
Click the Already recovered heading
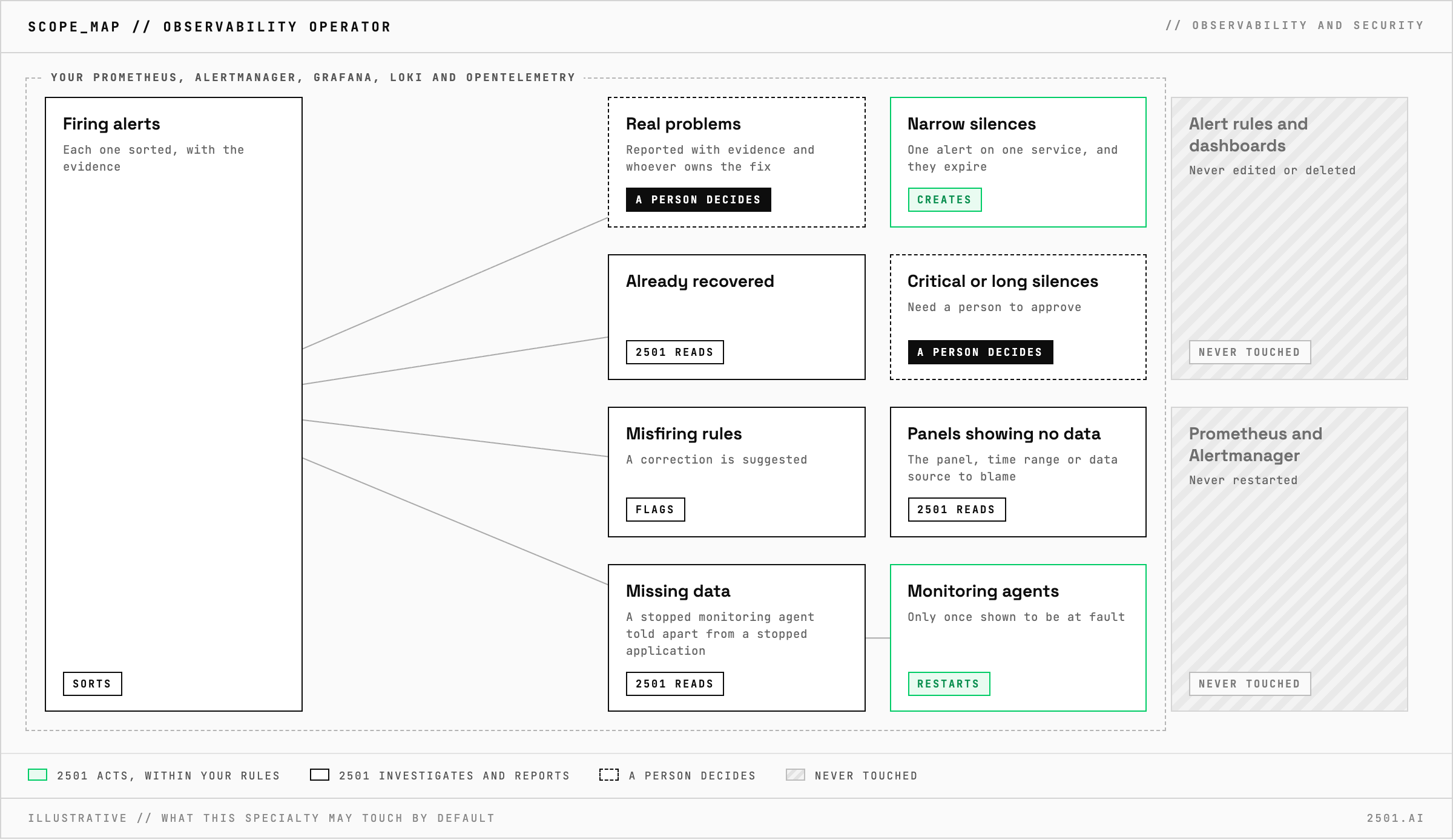pos(700,281)
